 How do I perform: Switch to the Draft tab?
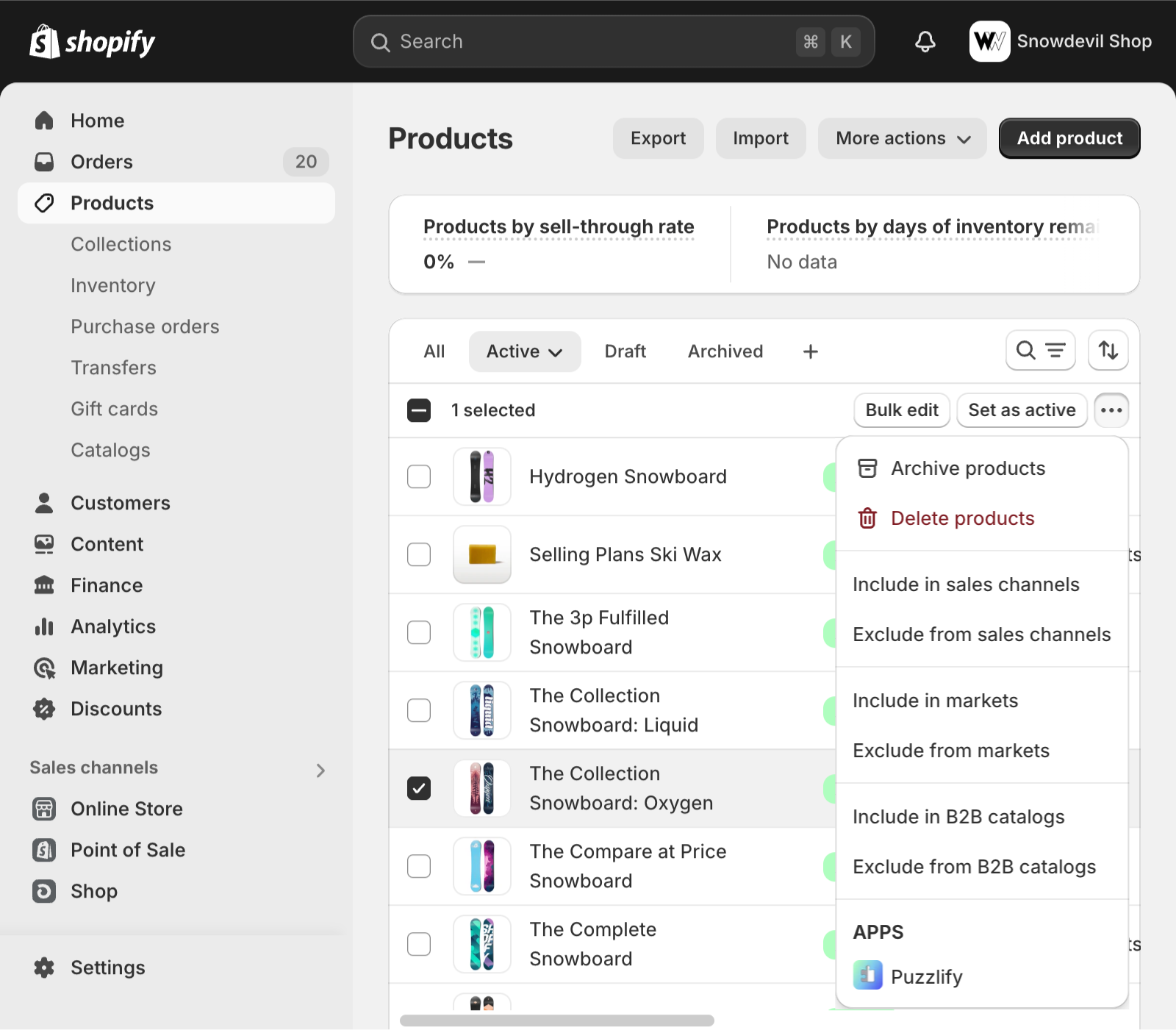(625, 351)
